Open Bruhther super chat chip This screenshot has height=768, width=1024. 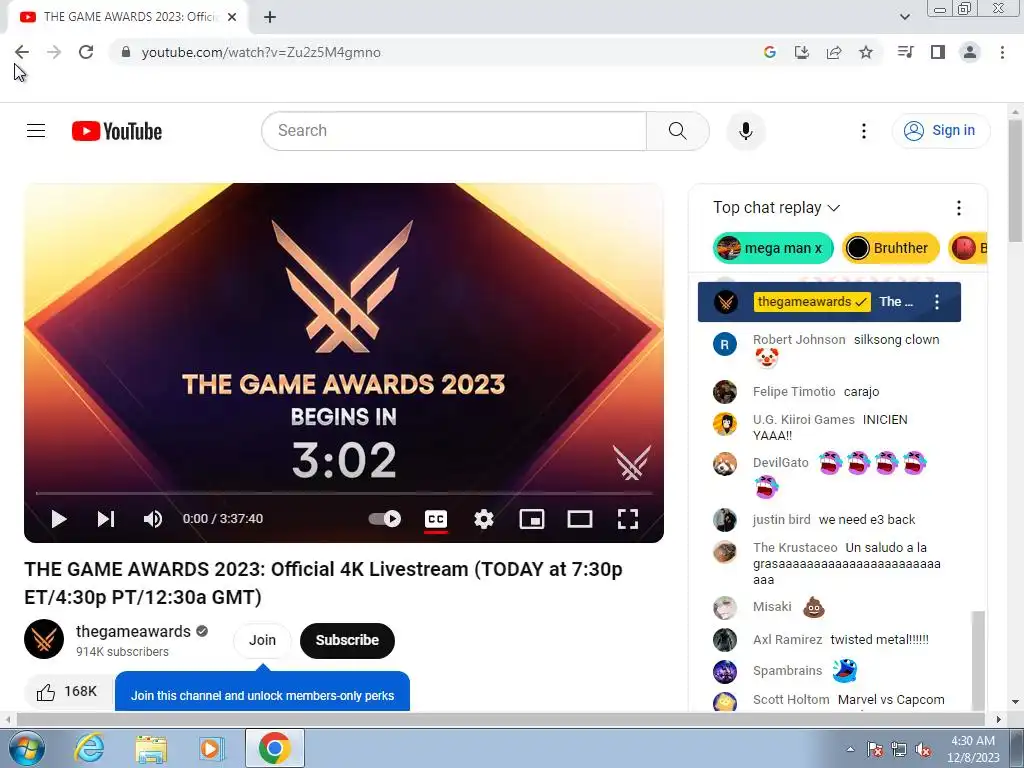coord(890,248)
